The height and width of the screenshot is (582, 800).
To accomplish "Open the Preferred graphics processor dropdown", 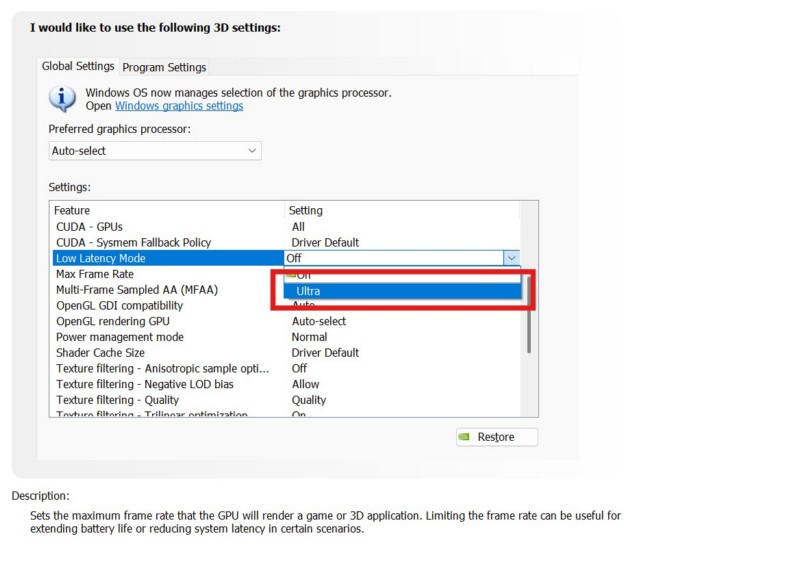I will (155, 151).
